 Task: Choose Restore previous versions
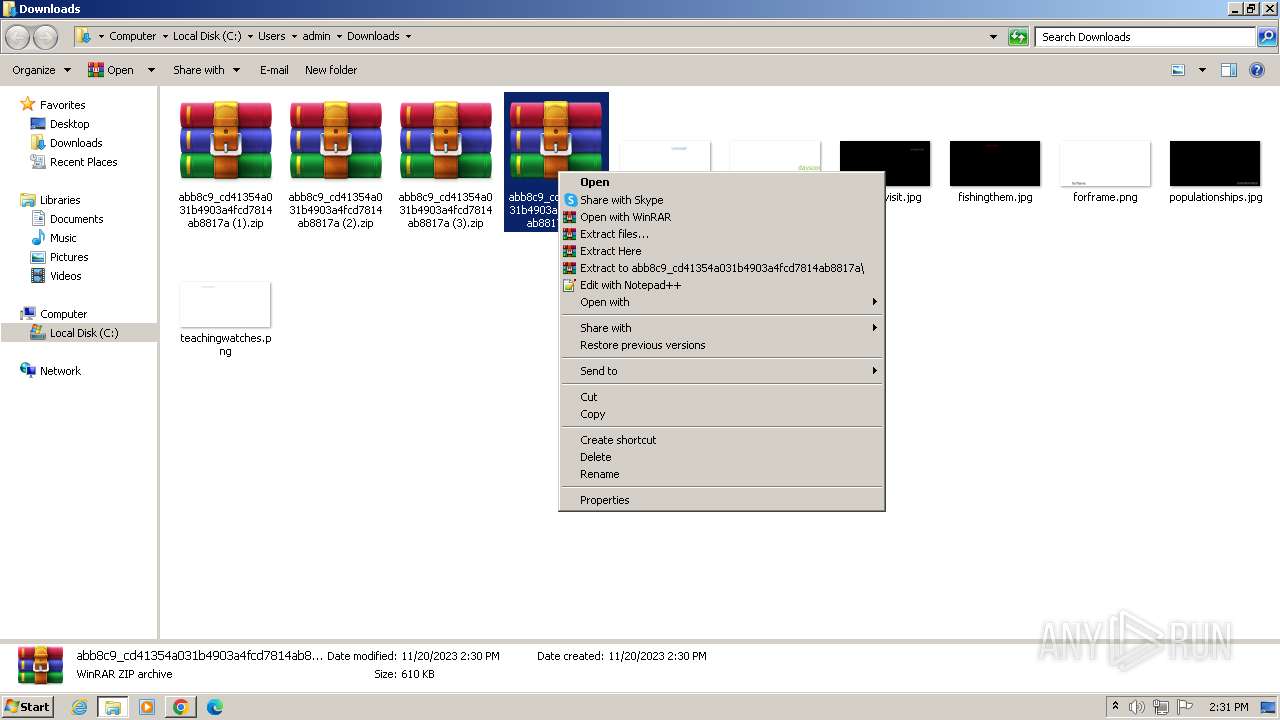722,345
